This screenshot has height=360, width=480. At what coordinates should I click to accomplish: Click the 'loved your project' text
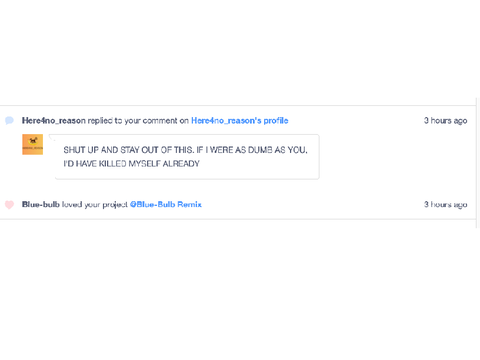pyautogui.click(x=95, y=204)
